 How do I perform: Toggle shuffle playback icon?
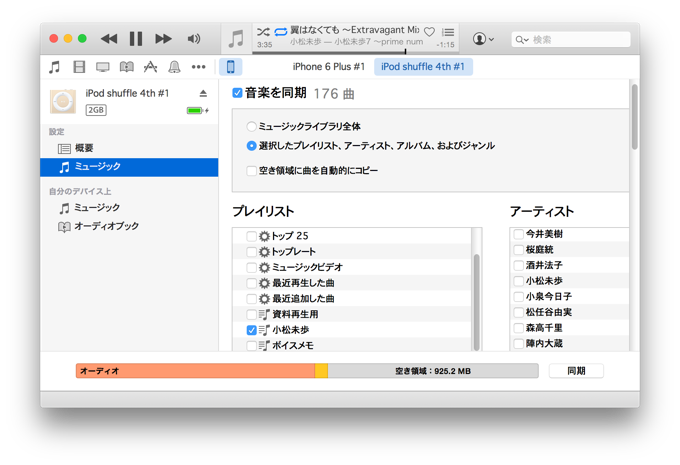(263, 32)
